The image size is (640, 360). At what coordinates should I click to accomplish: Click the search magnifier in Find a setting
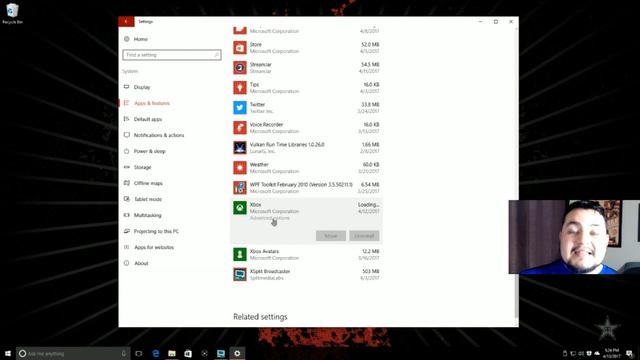[x=216, y=55]
